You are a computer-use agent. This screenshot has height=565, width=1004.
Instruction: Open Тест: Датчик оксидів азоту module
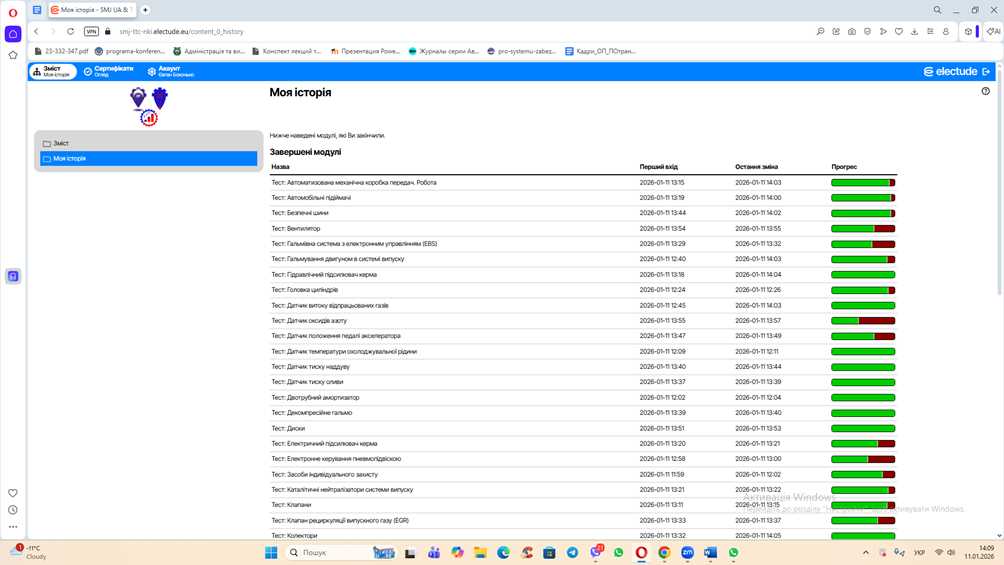click(x=309, y=321)
